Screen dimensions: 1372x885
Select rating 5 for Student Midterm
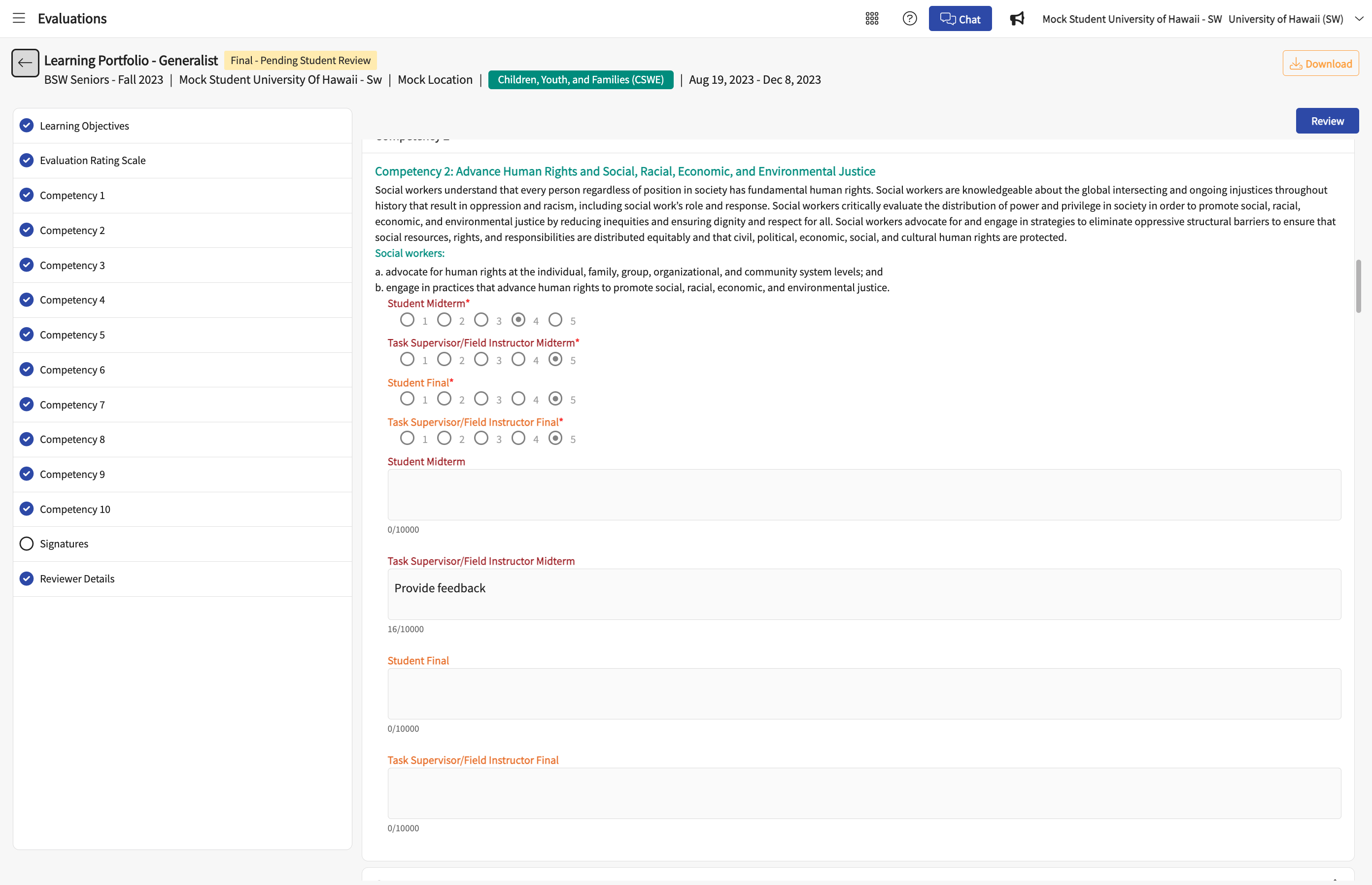pos(555,319)
